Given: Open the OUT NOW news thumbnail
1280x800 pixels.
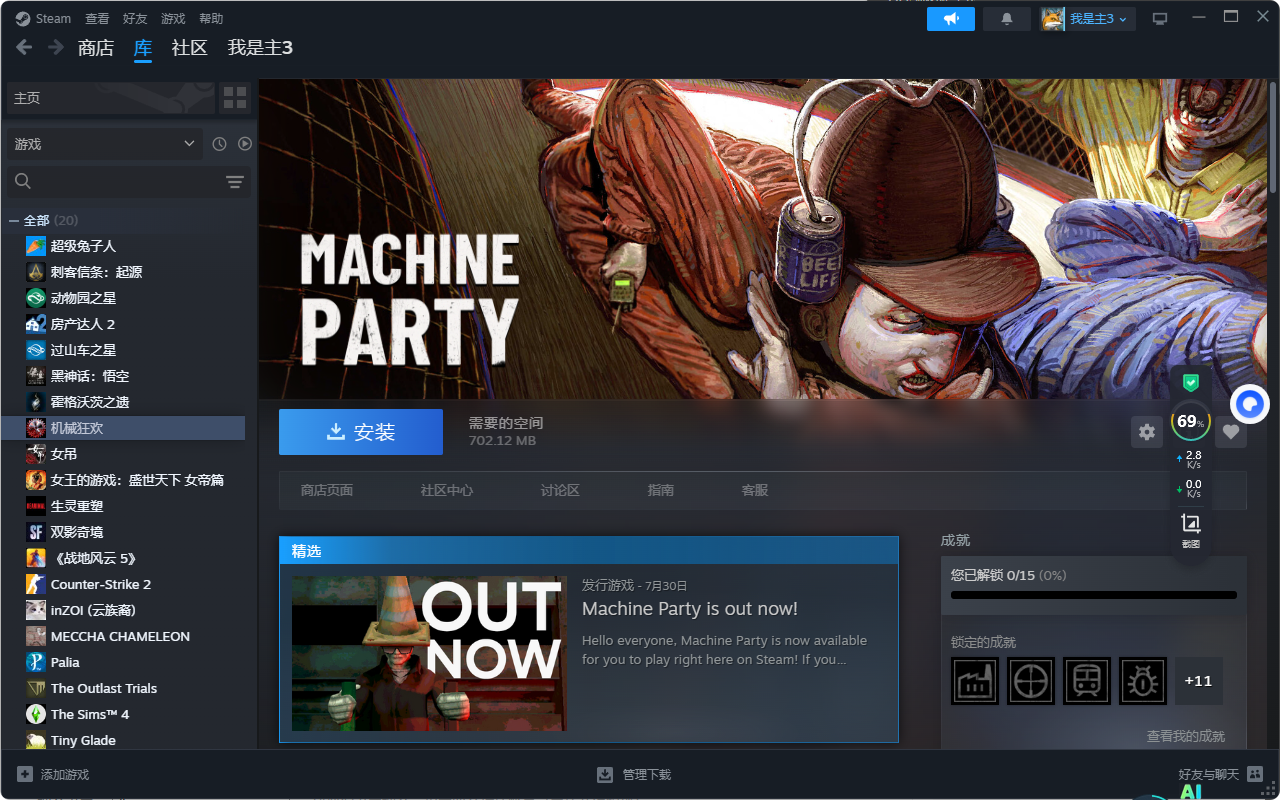Looking at the screenshot, I should click(x=429, y=653).
